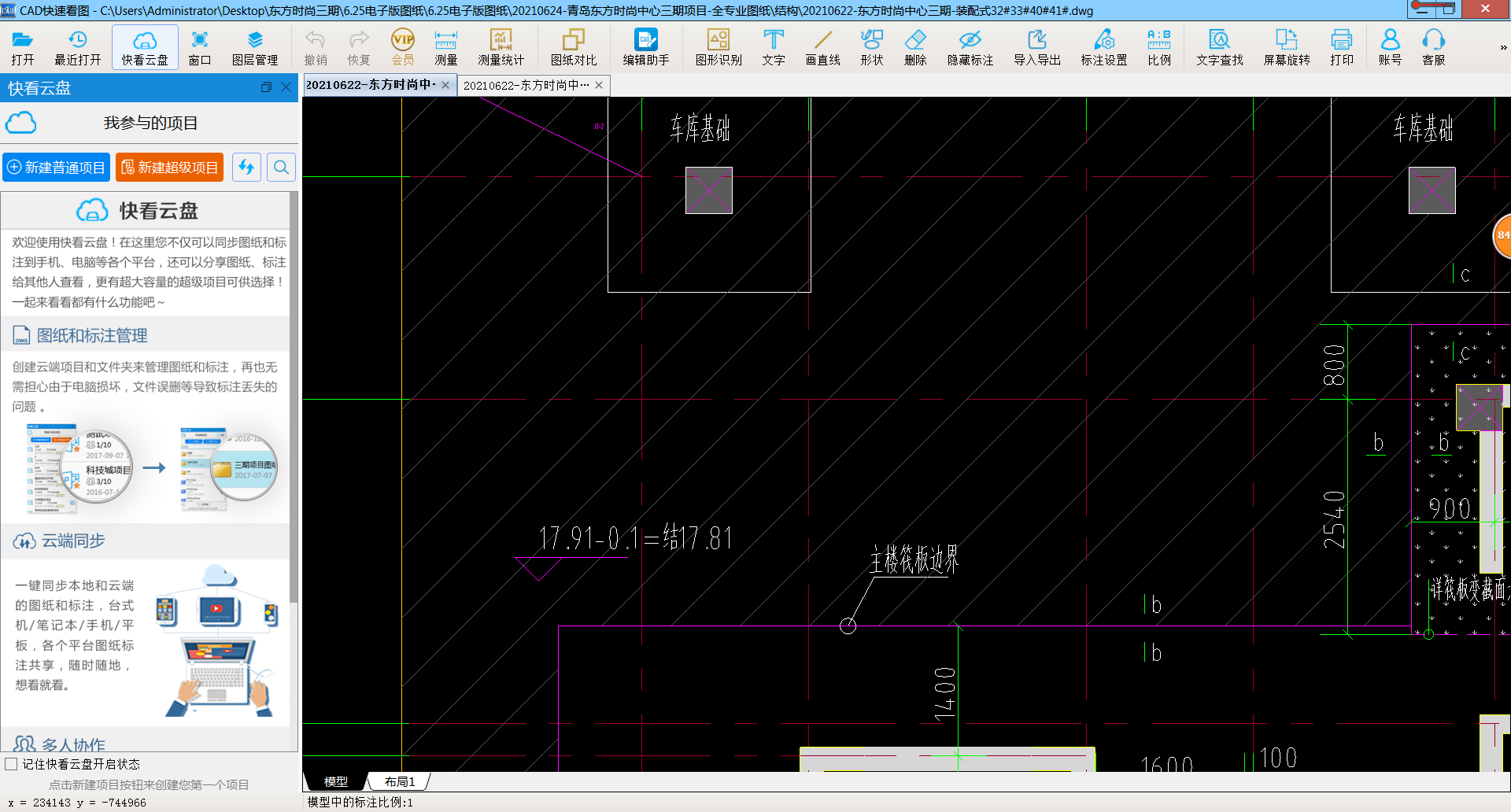This screenshot has height=812, width=1511.
Task: Contact 客服 customer service
Action: [x=1434, y=47]
